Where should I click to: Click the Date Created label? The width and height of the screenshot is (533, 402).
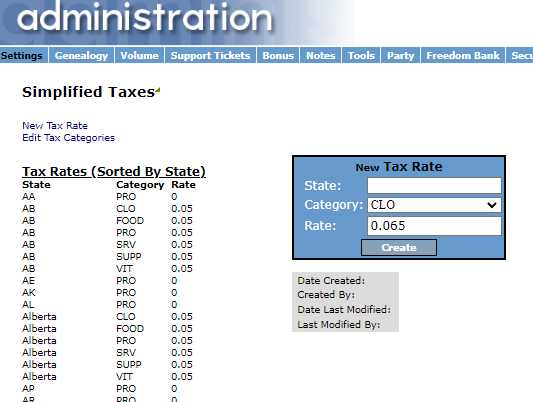[x=331, y=281]
